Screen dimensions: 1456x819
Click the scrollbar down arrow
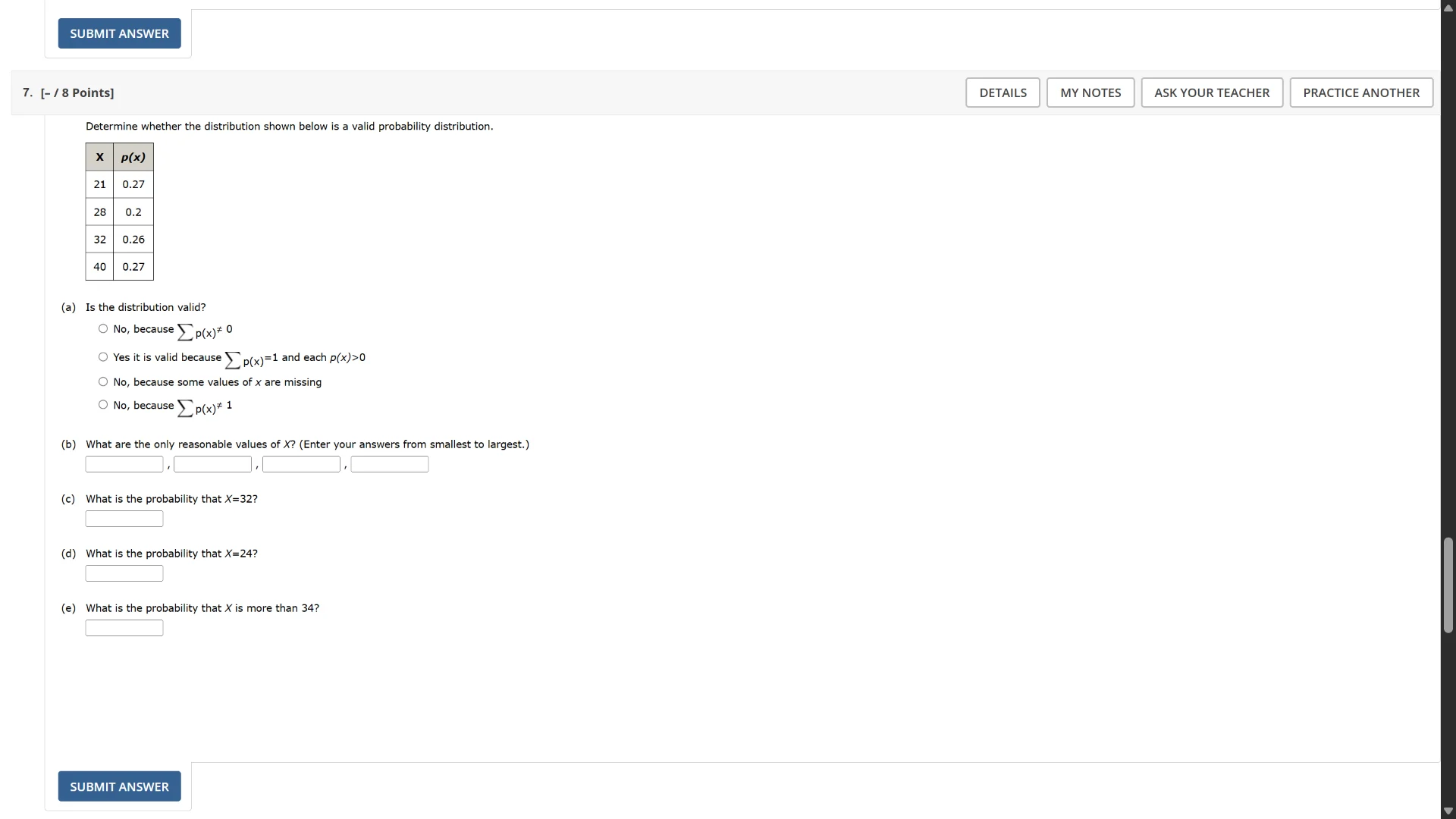1448,811
